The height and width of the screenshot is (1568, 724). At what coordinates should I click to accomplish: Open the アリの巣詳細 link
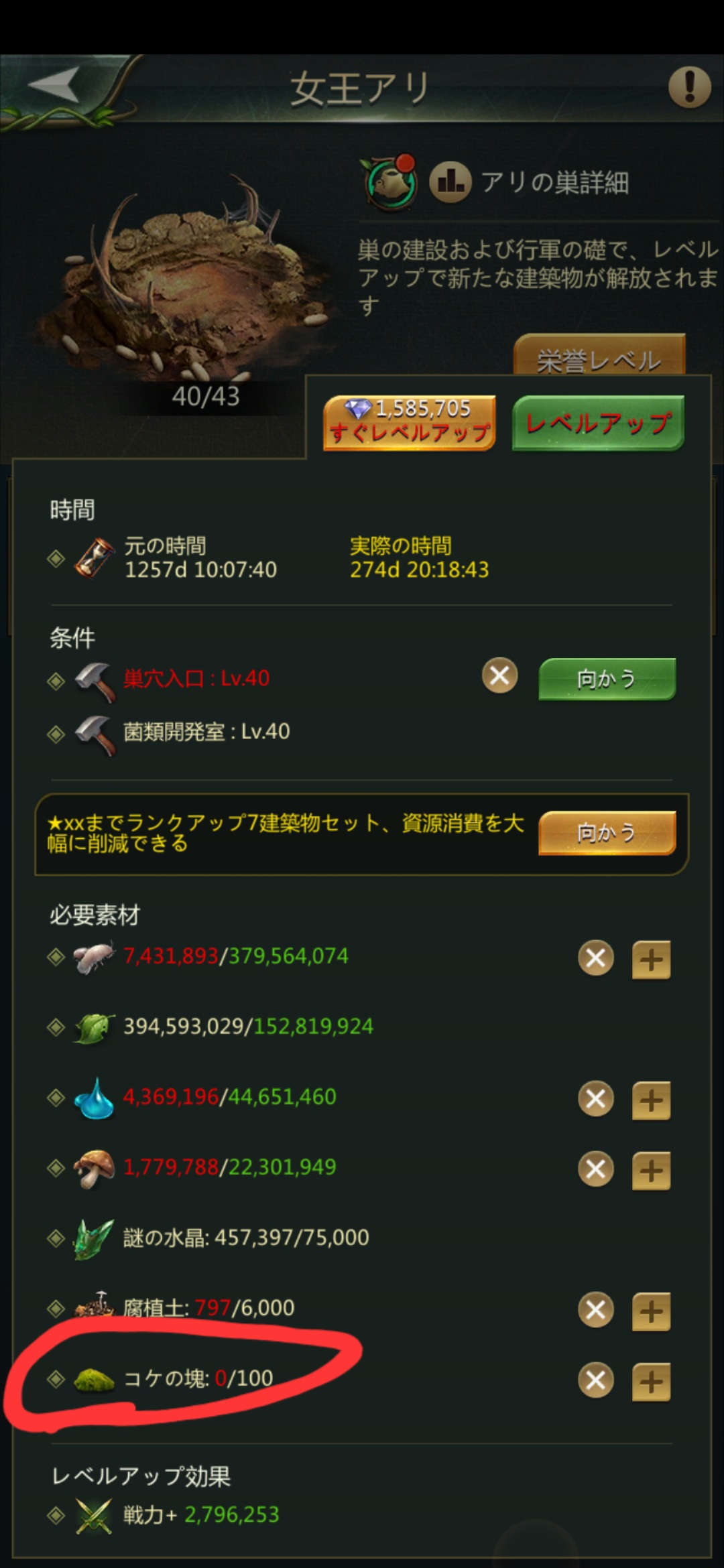tap(554, 182)
